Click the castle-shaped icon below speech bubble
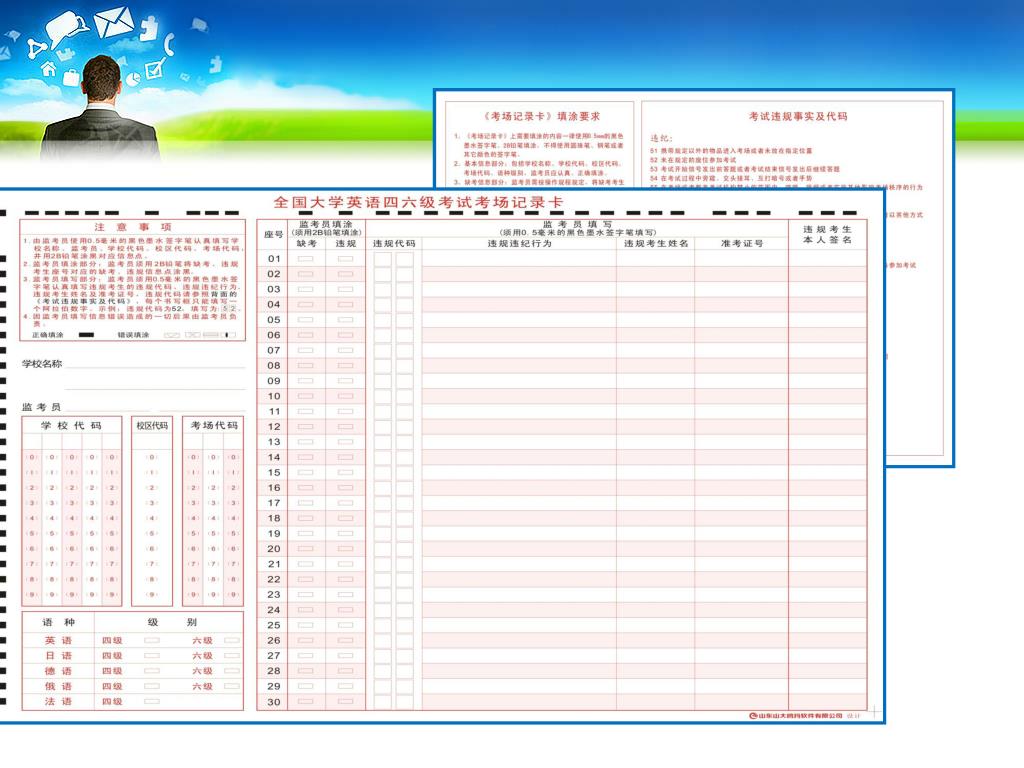 [x=66, y=55]
